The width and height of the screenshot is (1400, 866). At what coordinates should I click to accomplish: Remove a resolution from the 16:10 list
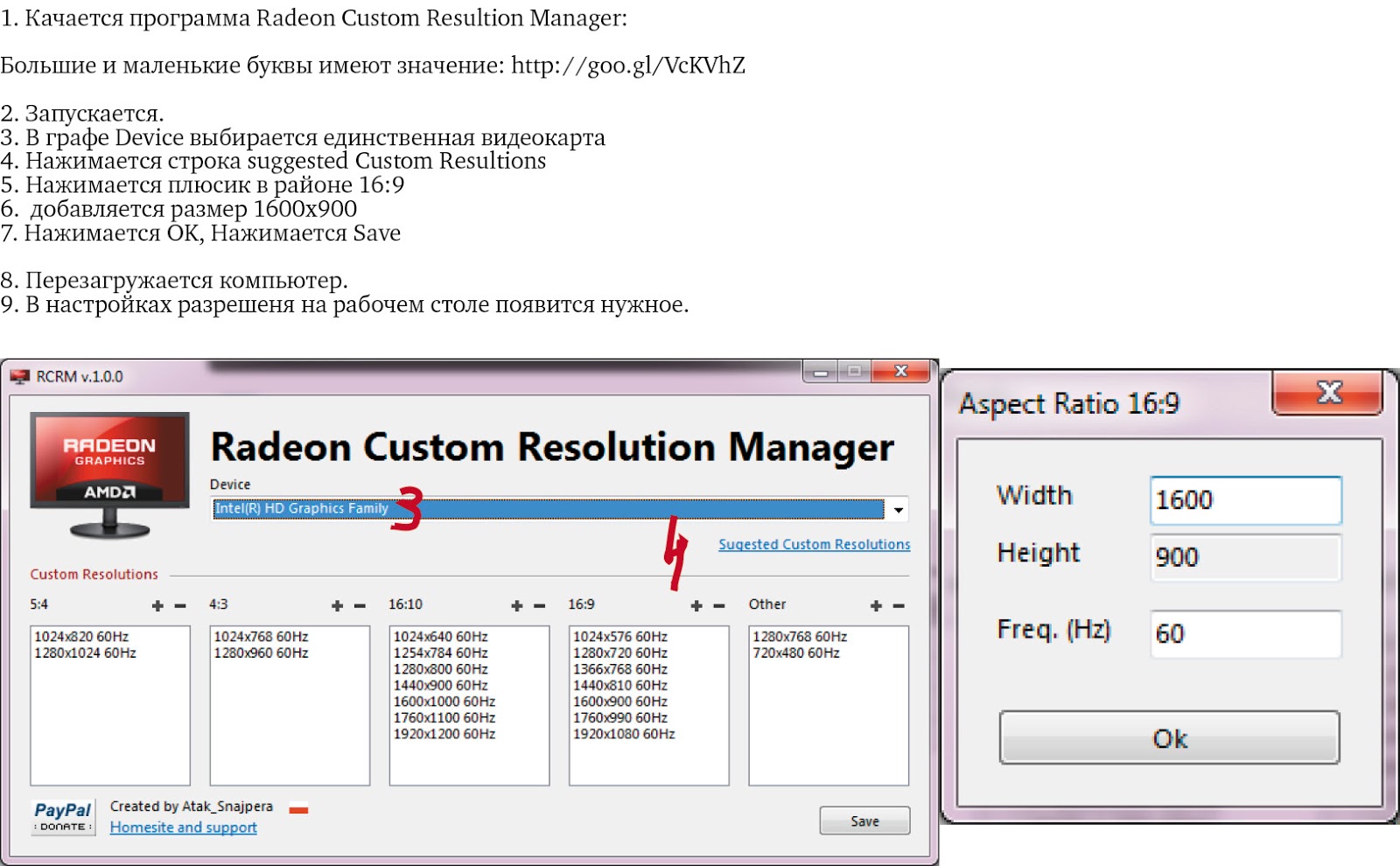[540, 605]
